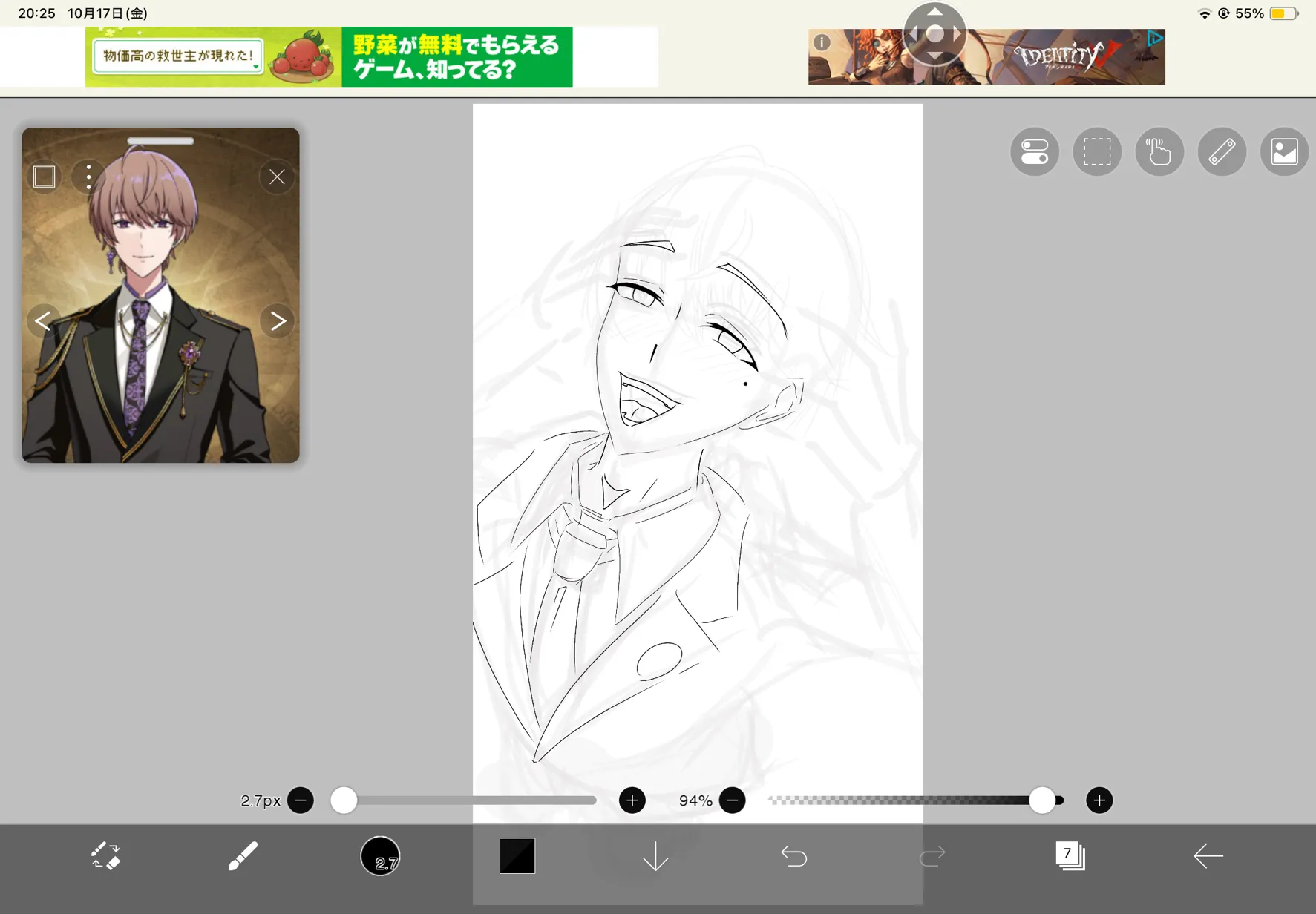Redo the undone stroke
The image size is (1316, 914).
pos(932,857)
